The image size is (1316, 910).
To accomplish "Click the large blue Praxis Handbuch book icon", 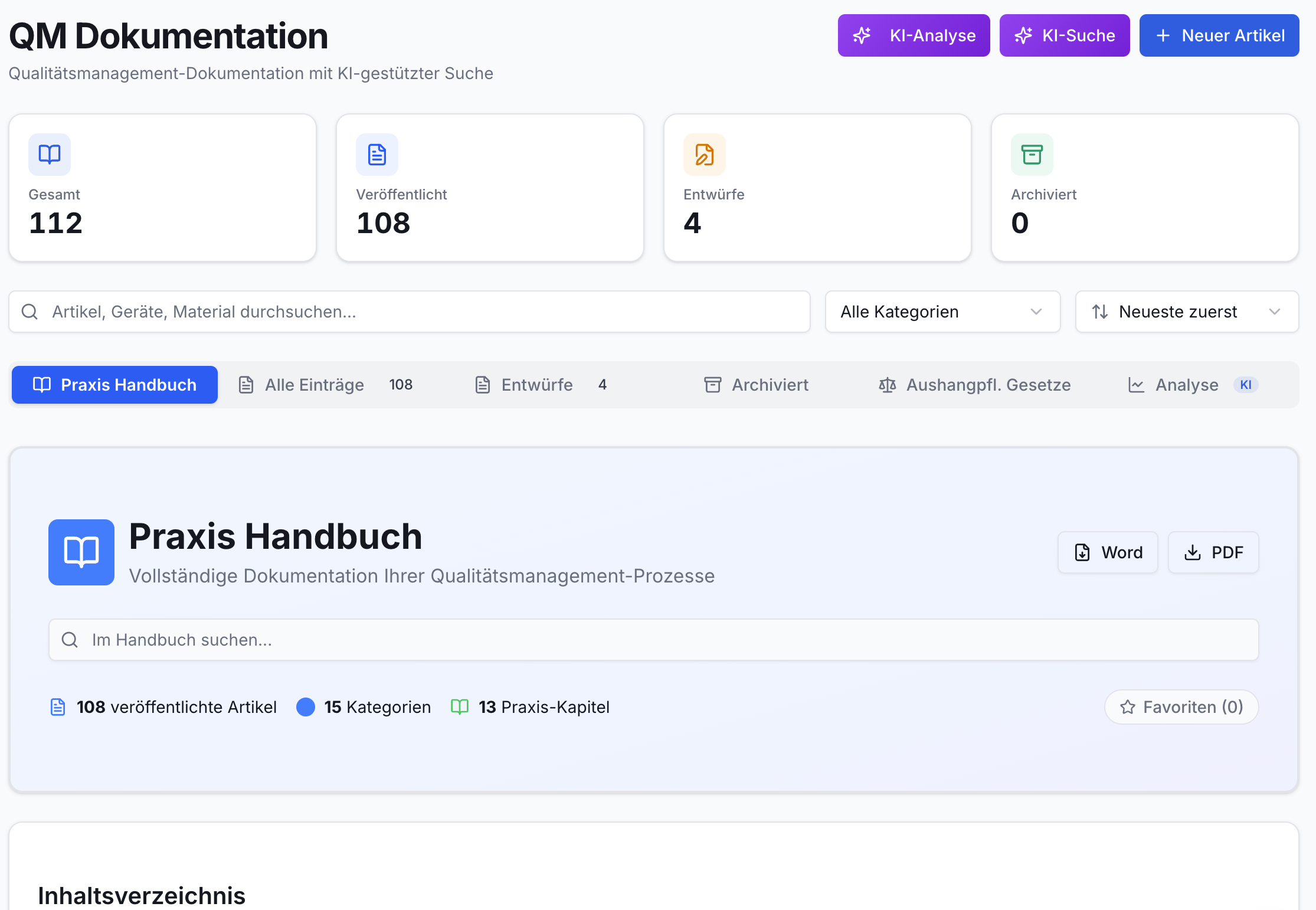I will (x=81, y=552).
